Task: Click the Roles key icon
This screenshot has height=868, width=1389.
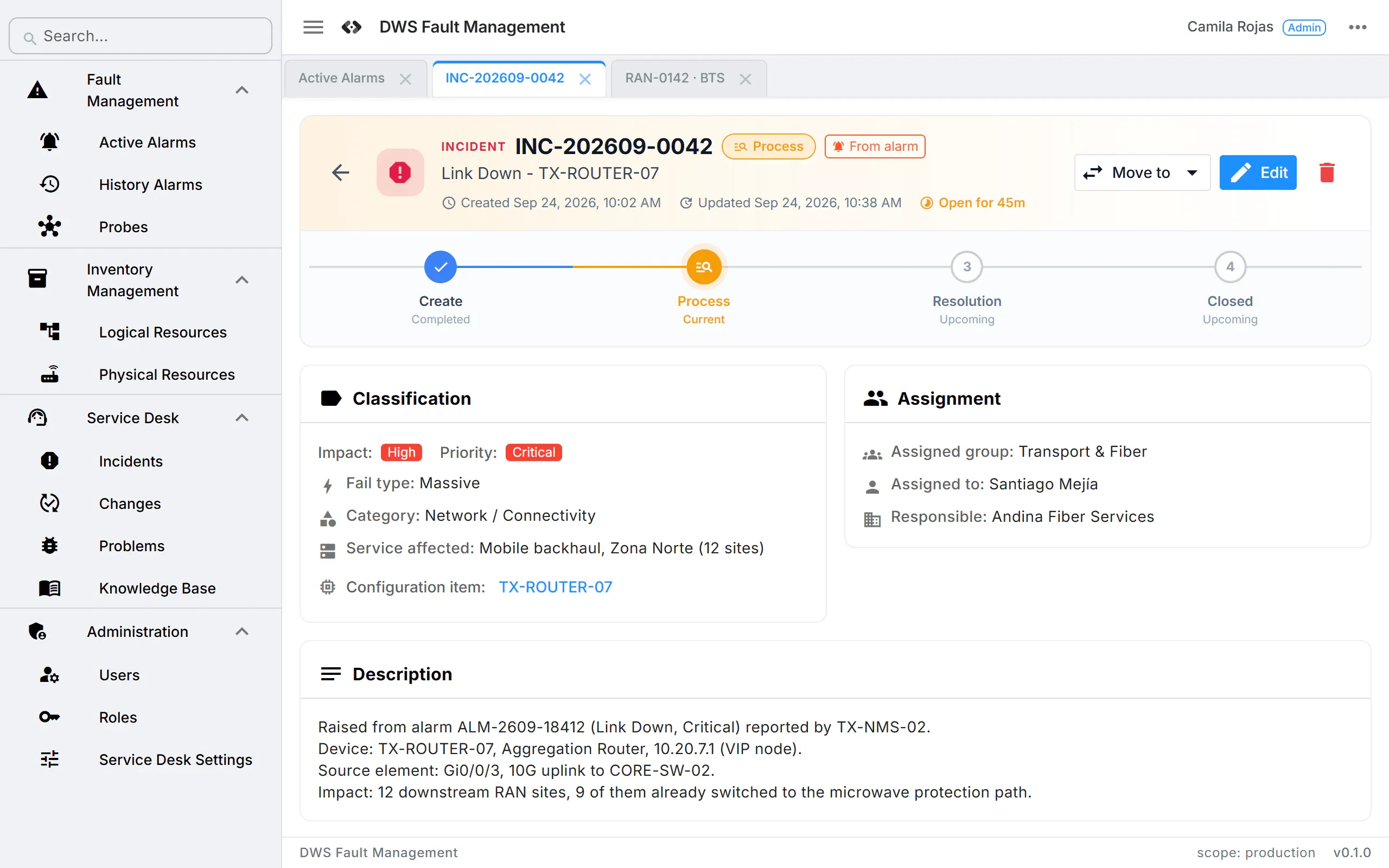Action: tap(50, 717)
